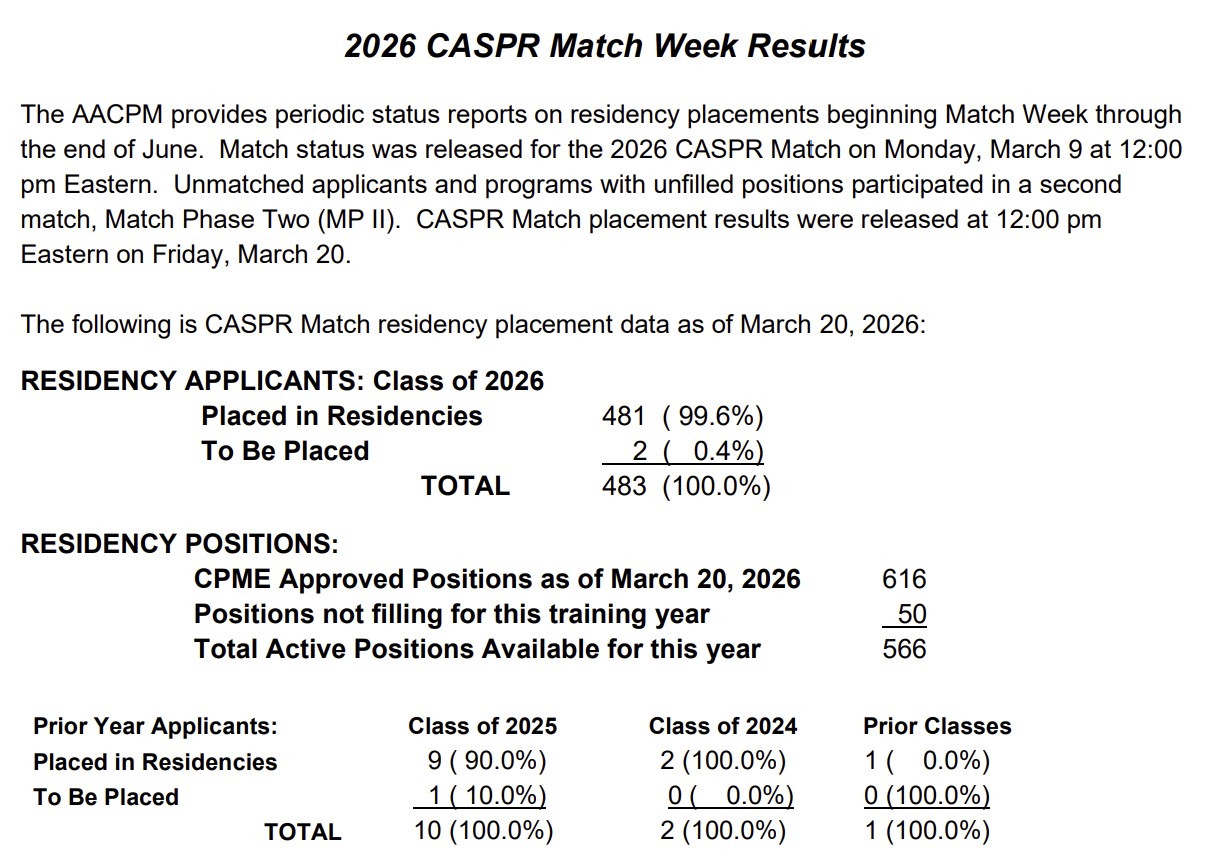Click the underlined "2 (0.4%)" value
This screenshot has width=1212, height=864.
684,451
